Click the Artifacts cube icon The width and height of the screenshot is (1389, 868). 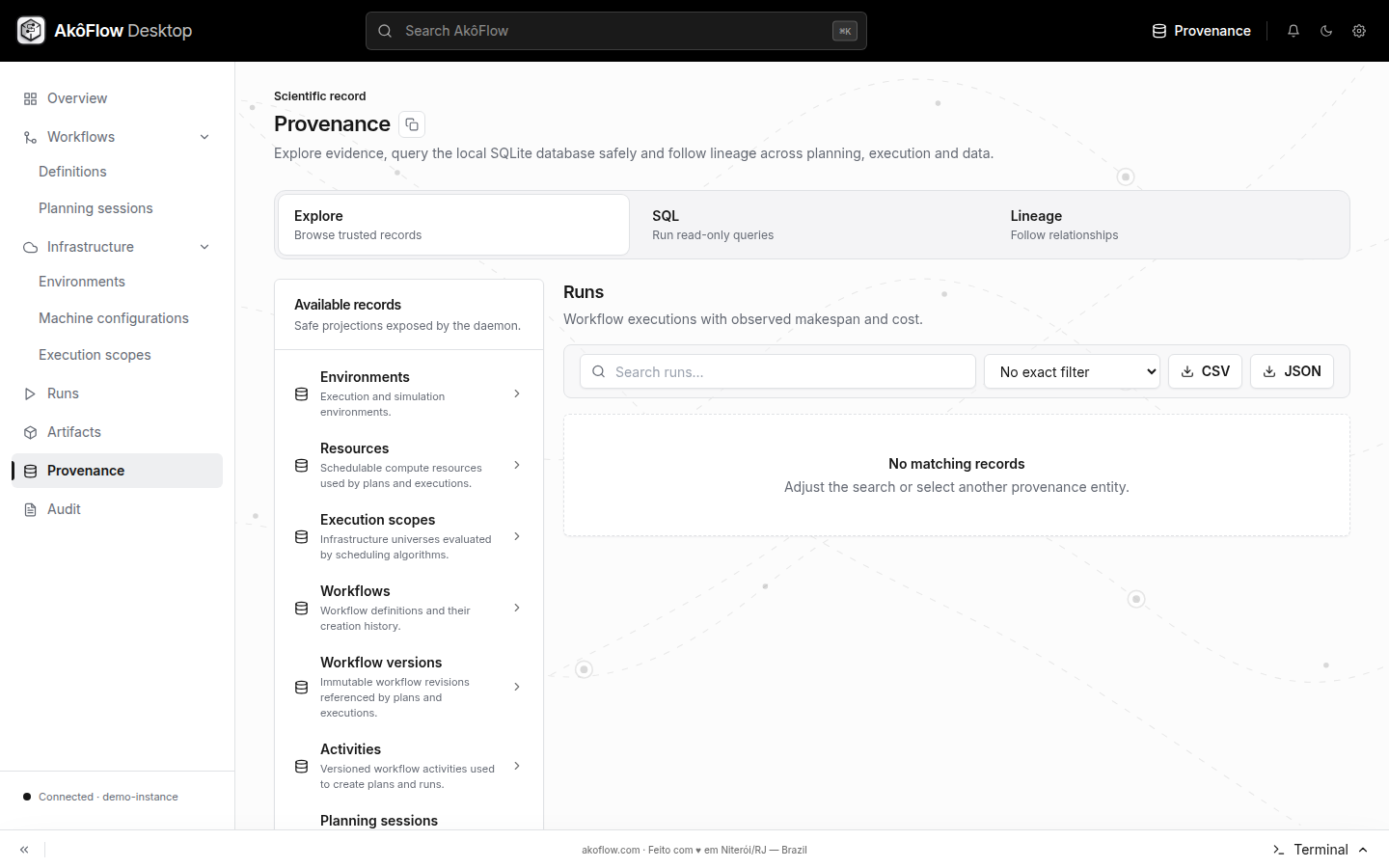coord(30,432)
